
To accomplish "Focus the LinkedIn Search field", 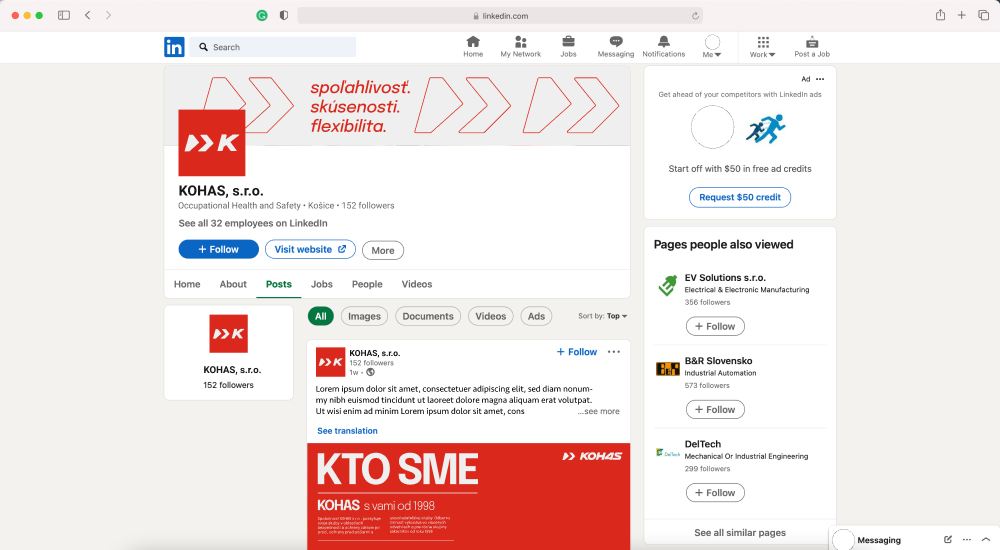I will (273, 47).
